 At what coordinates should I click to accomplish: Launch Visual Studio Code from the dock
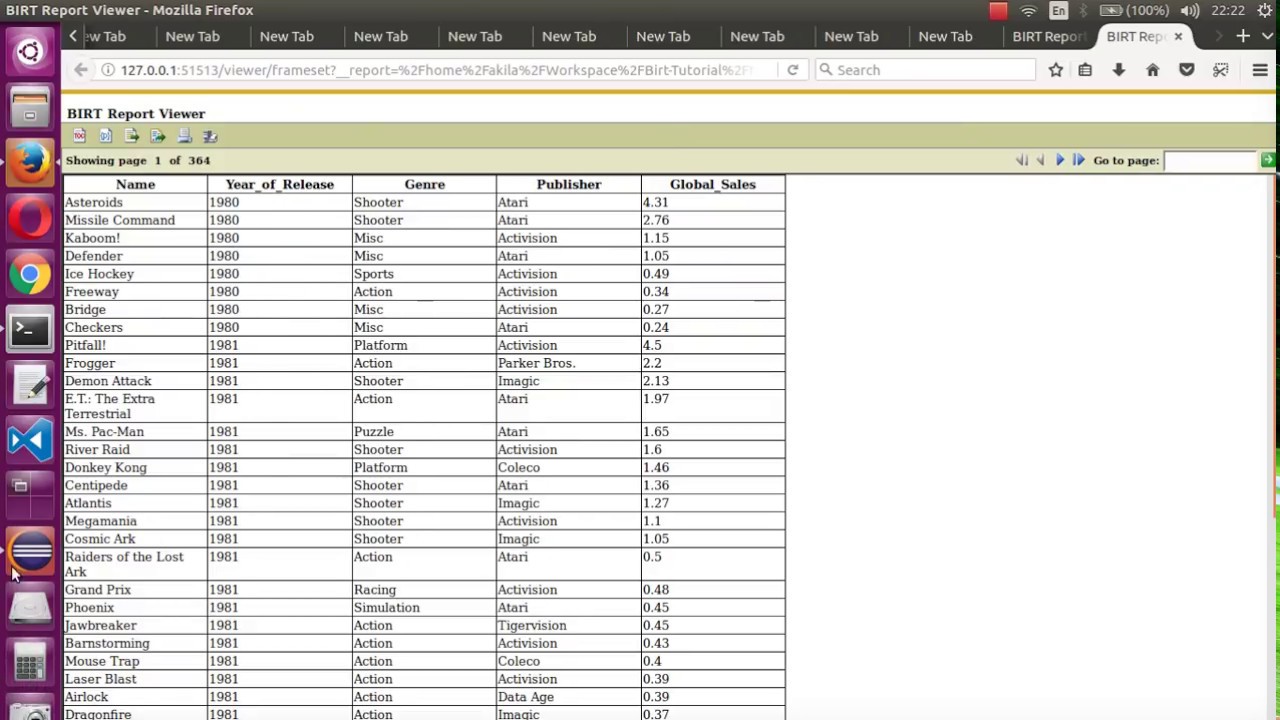30,441
